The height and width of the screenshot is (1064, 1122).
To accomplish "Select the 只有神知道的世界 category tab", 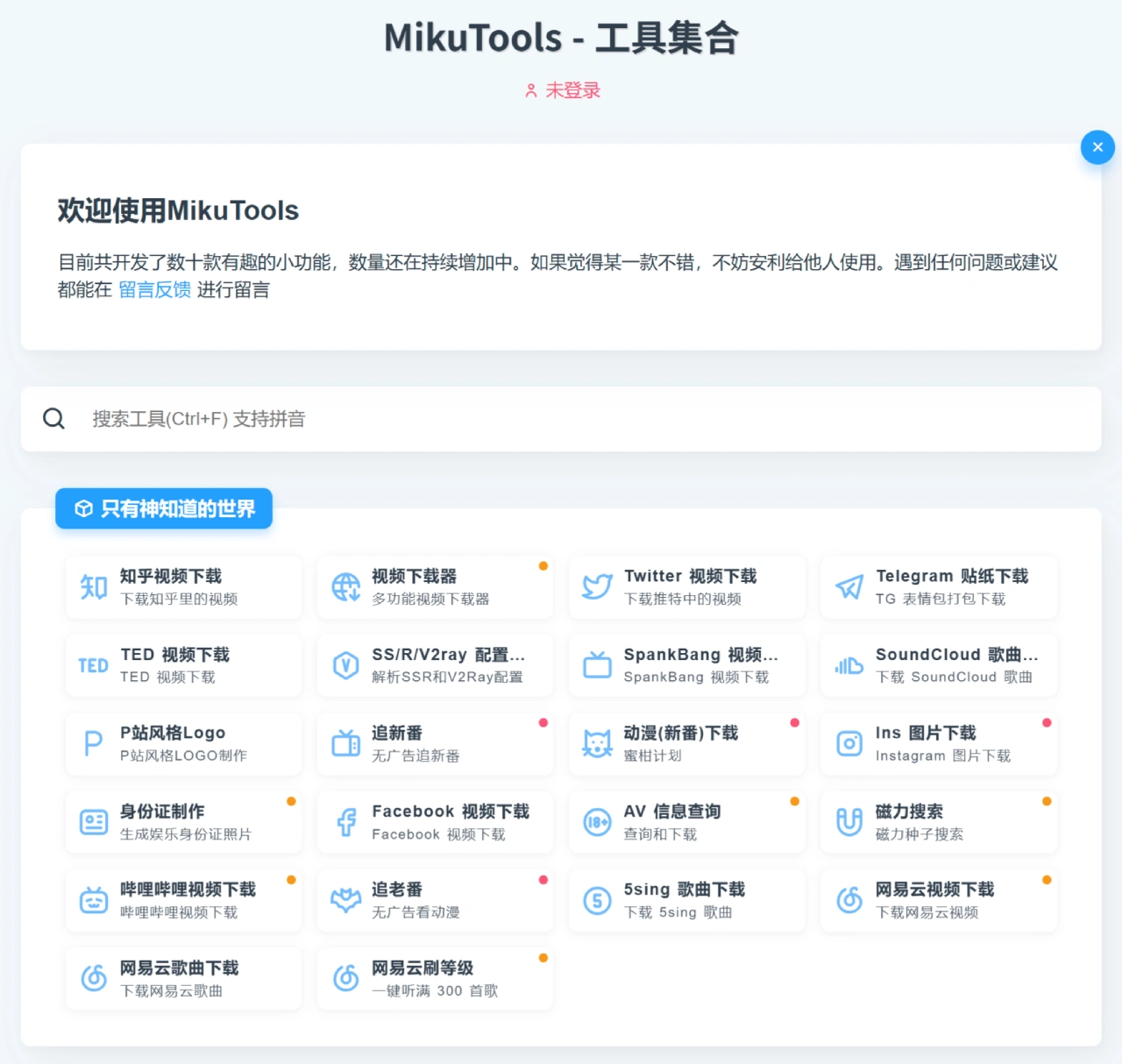I will (x=163, y=508).
